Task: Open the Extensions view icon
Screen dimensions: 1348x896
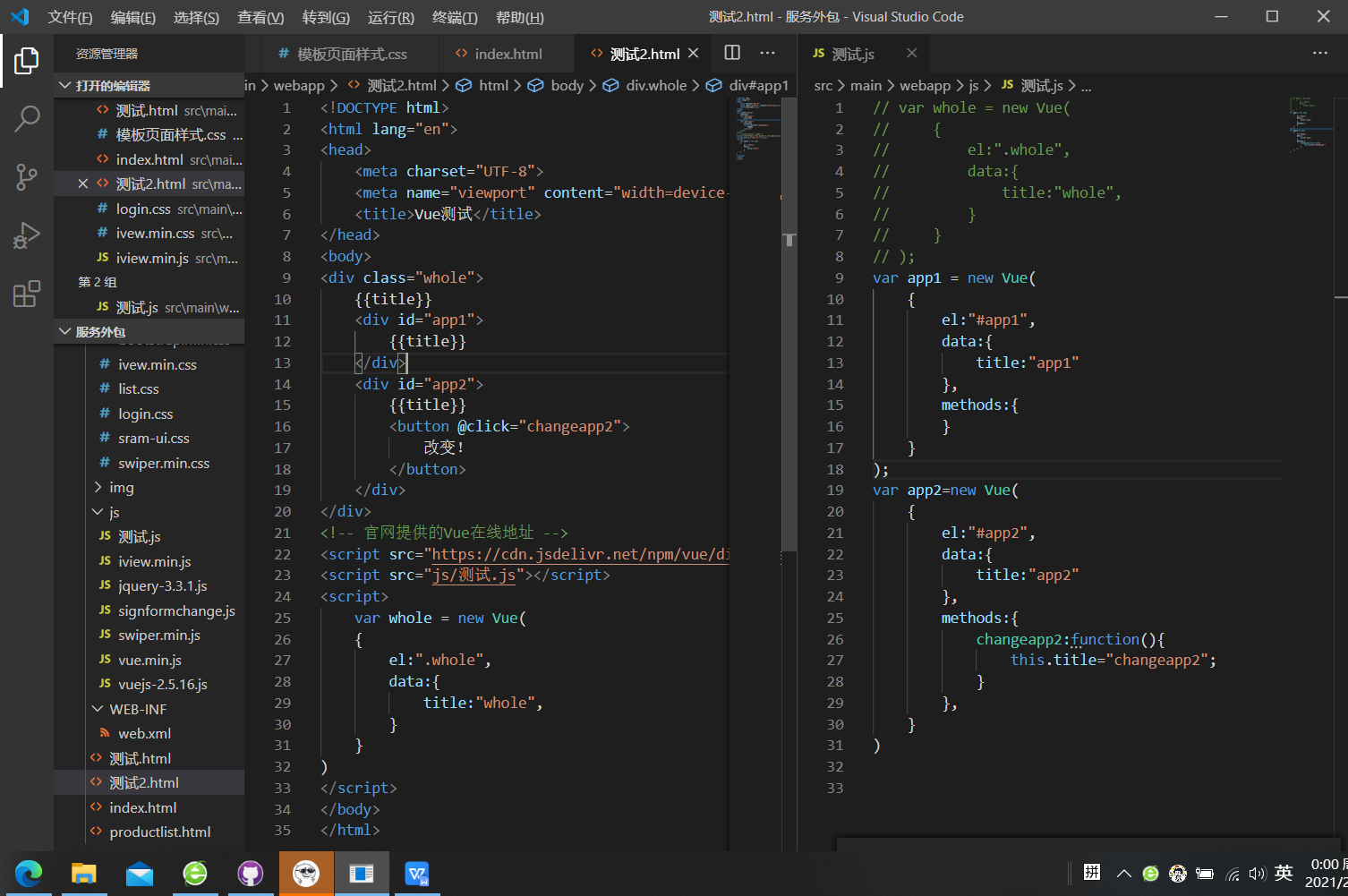Action: click(x=27, y=294)
